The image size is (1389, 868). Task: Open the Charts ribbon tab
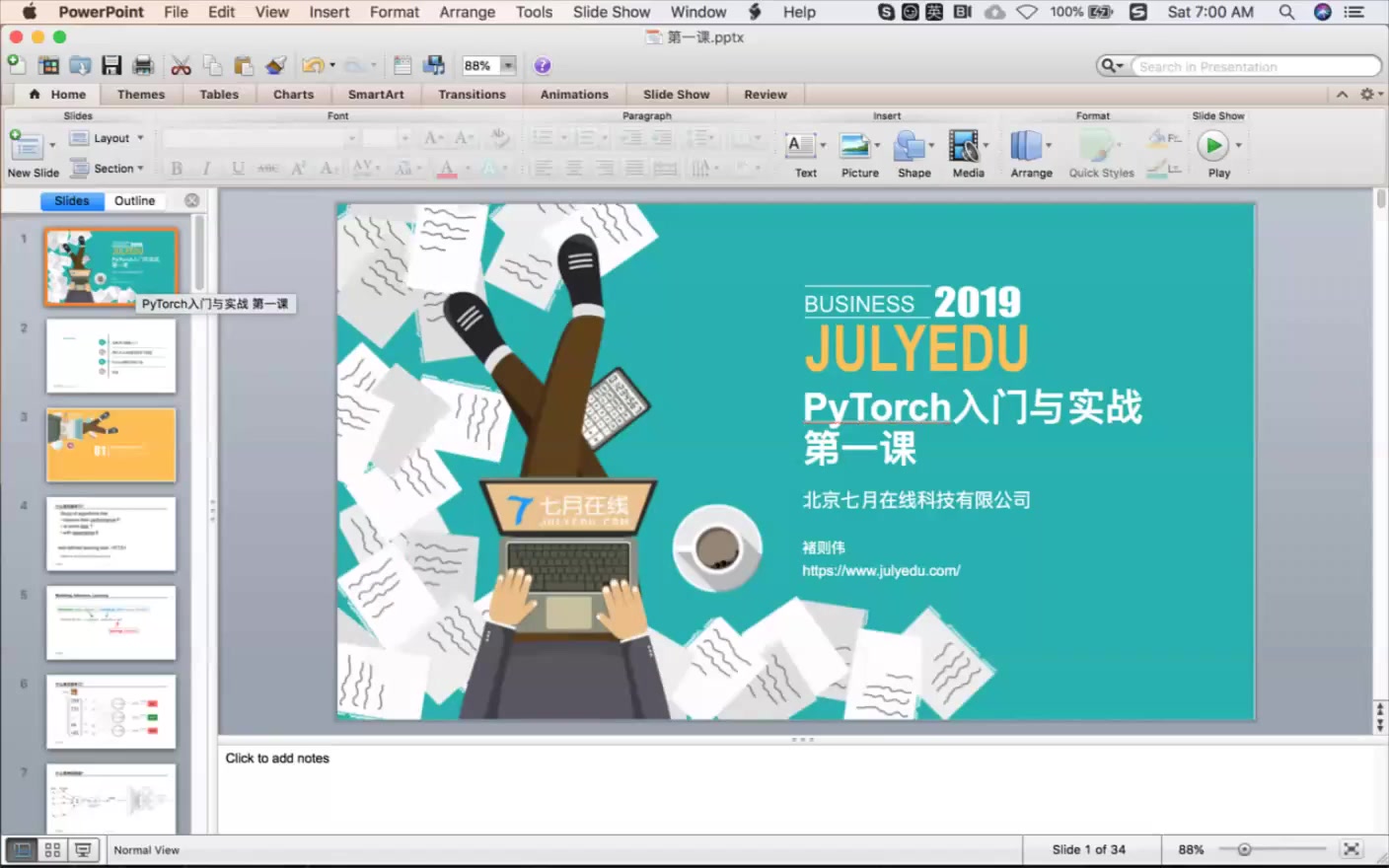294,95
